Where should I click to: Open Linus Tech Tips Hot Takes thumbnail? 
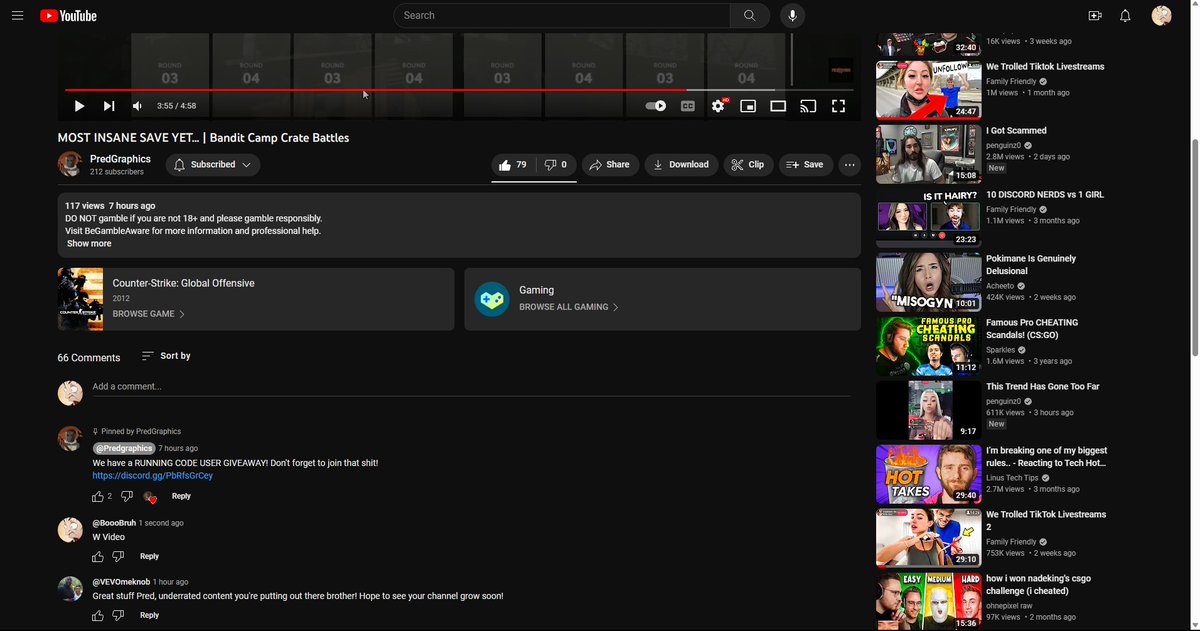929,474
